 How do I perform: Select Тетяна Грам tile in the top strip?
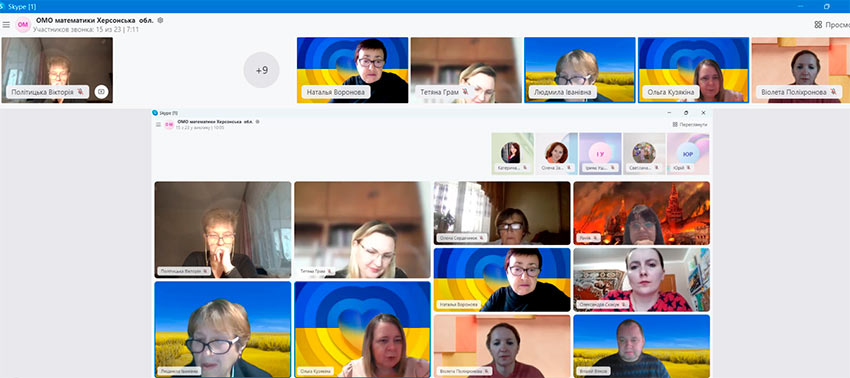click(466, 70)
